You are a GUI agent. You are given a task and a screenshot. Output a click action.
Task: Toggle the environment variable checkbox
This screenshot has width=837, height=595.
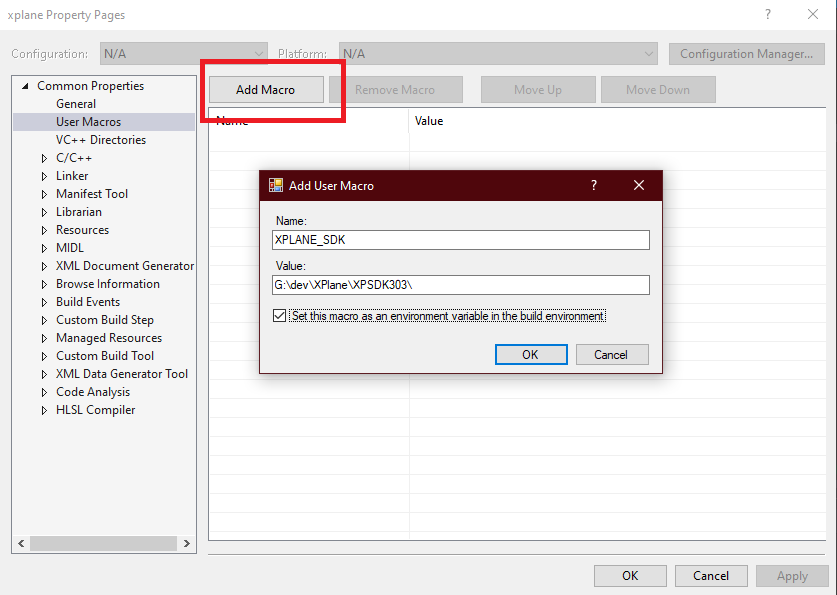pyautogui.click(x=279, y=316)
